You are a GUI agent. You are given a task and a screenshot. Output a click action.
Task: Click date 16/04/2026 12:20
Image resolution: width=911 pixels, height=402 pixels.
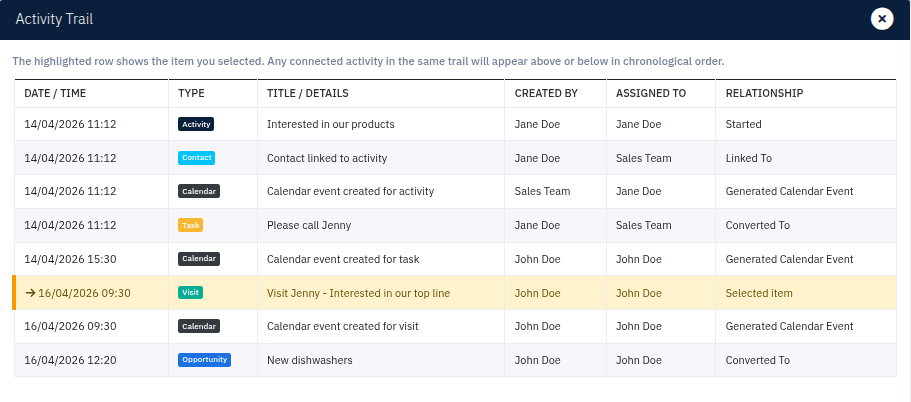(x=70, y=360)
